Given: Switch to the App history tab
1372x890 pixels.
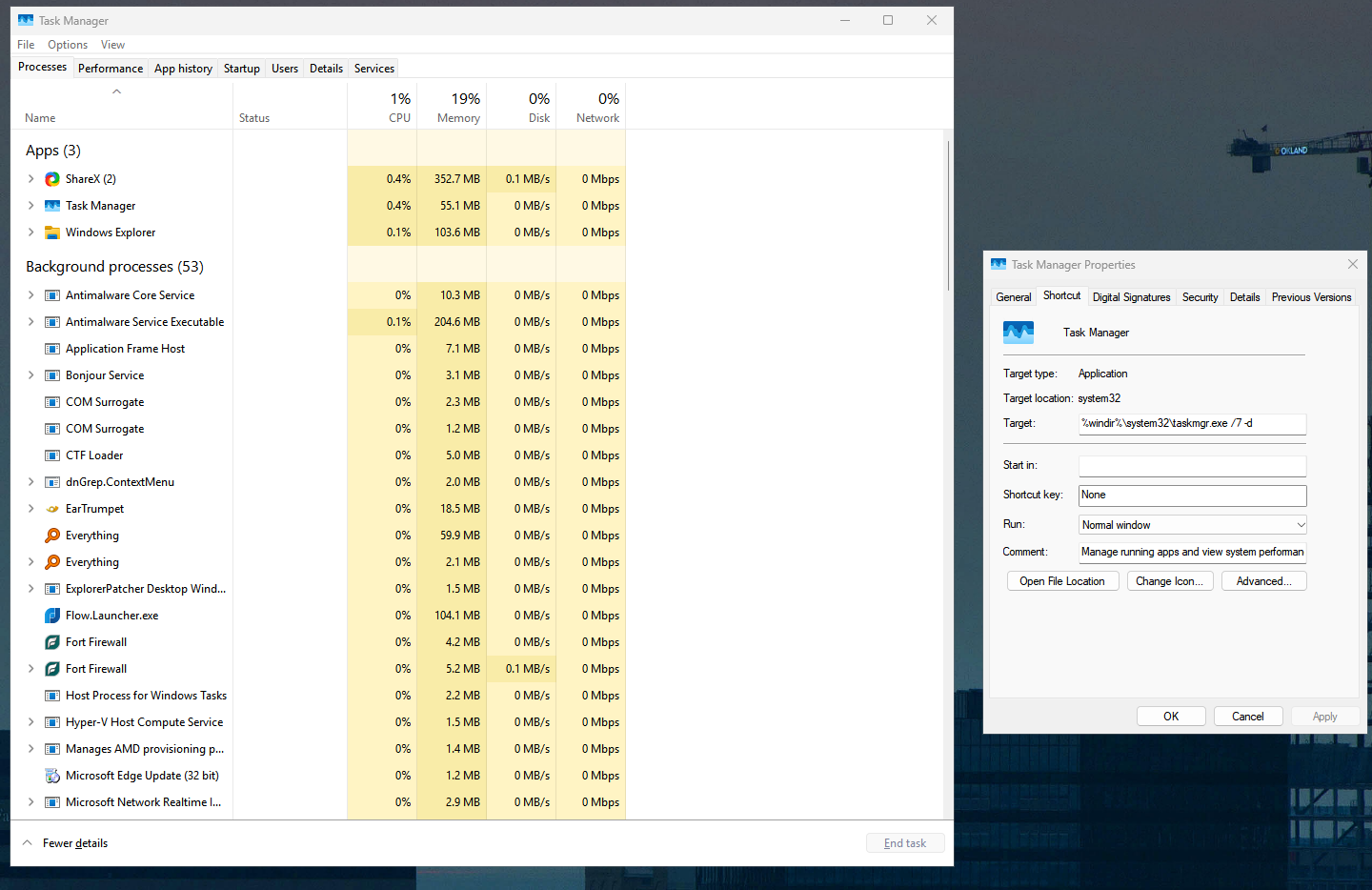Looking at the screenshot, I should [x=183, y=69].
